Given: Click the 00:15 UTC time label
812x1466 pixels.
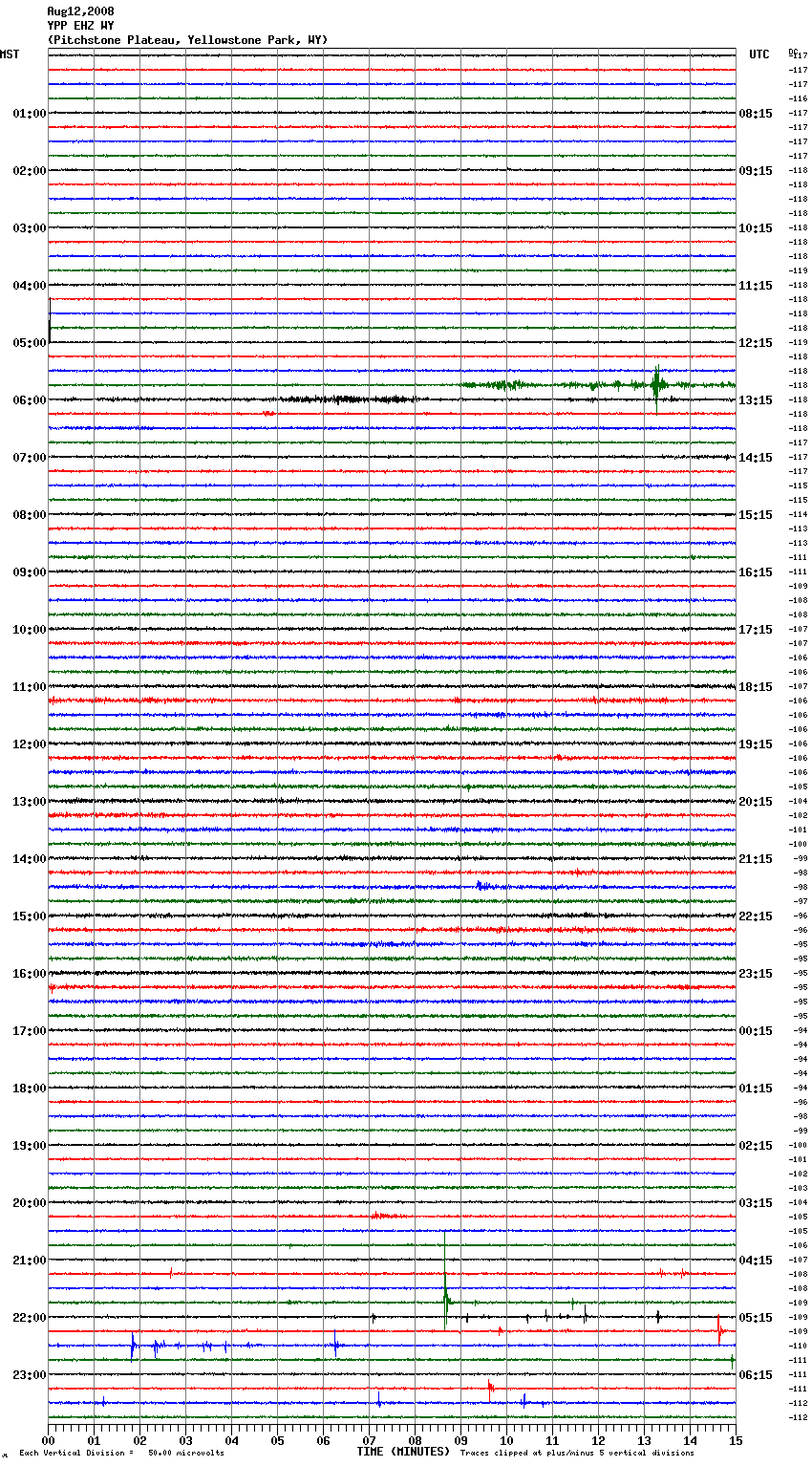Looking at the screenshot, I should tap(756, 1031).
